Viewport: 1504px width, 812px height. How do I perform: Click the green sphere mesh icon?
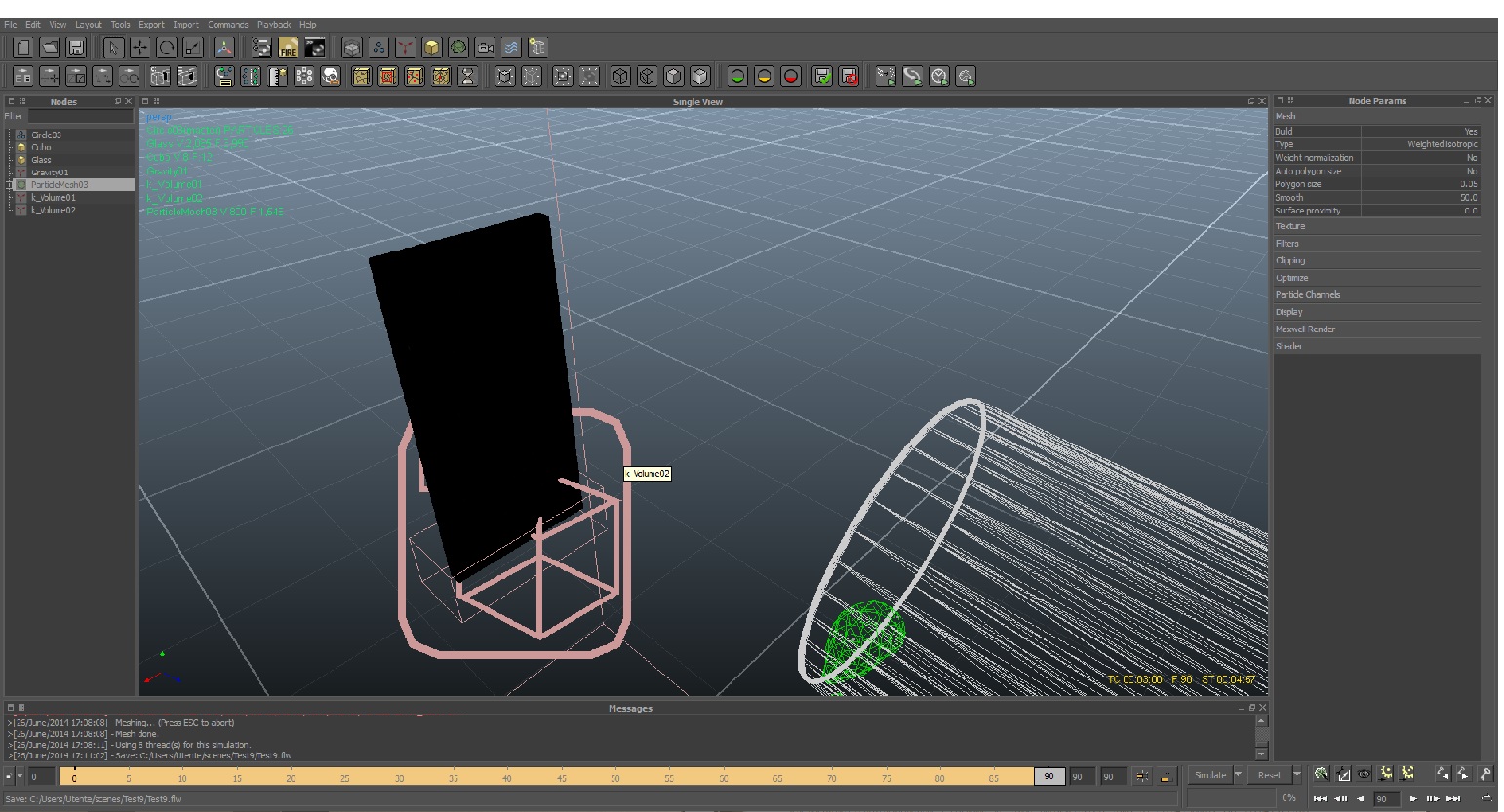pos(458,47)
